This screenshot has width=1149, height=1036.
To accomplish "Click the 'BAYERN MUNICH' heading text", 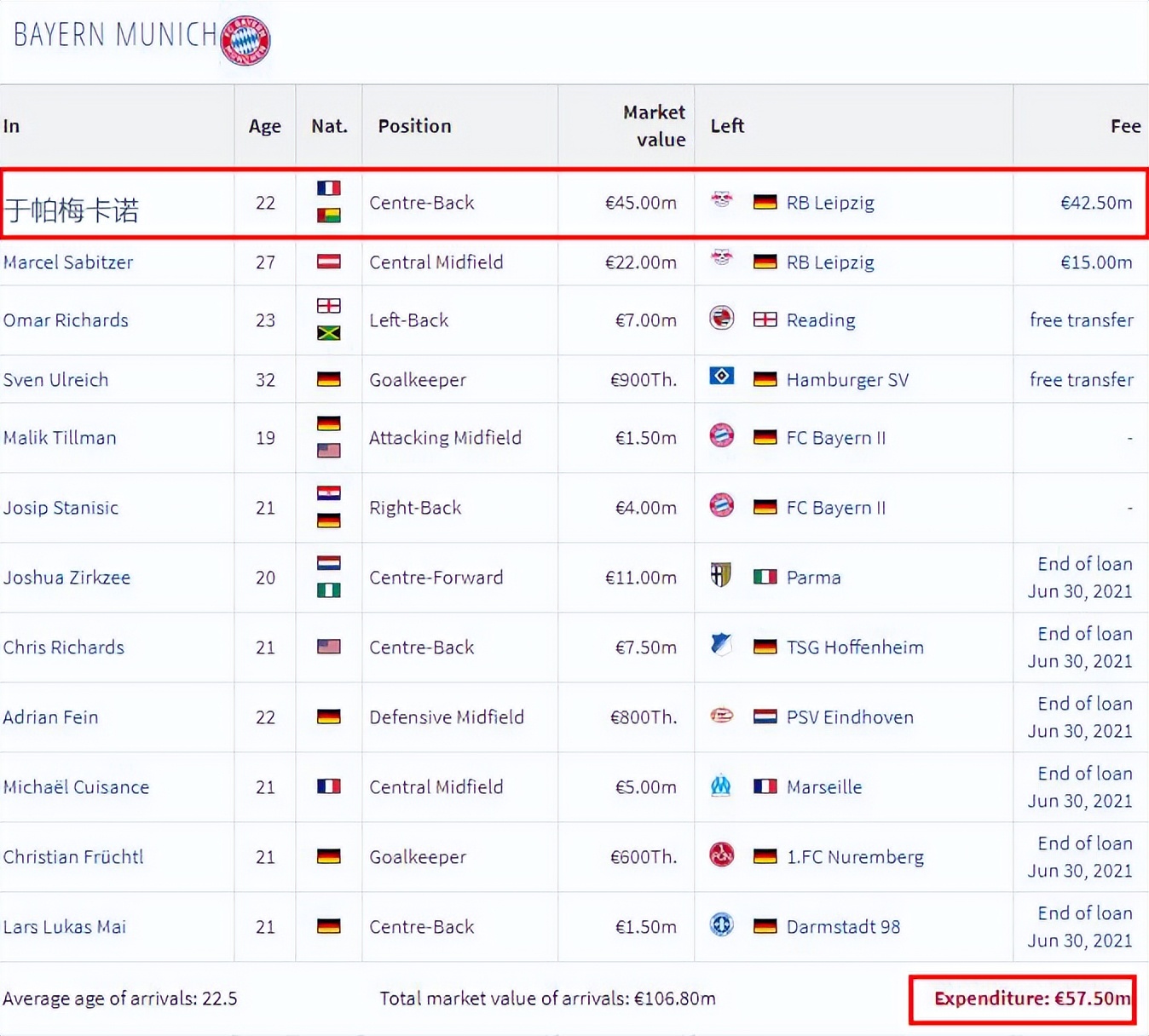I will [x=116, y=35].
